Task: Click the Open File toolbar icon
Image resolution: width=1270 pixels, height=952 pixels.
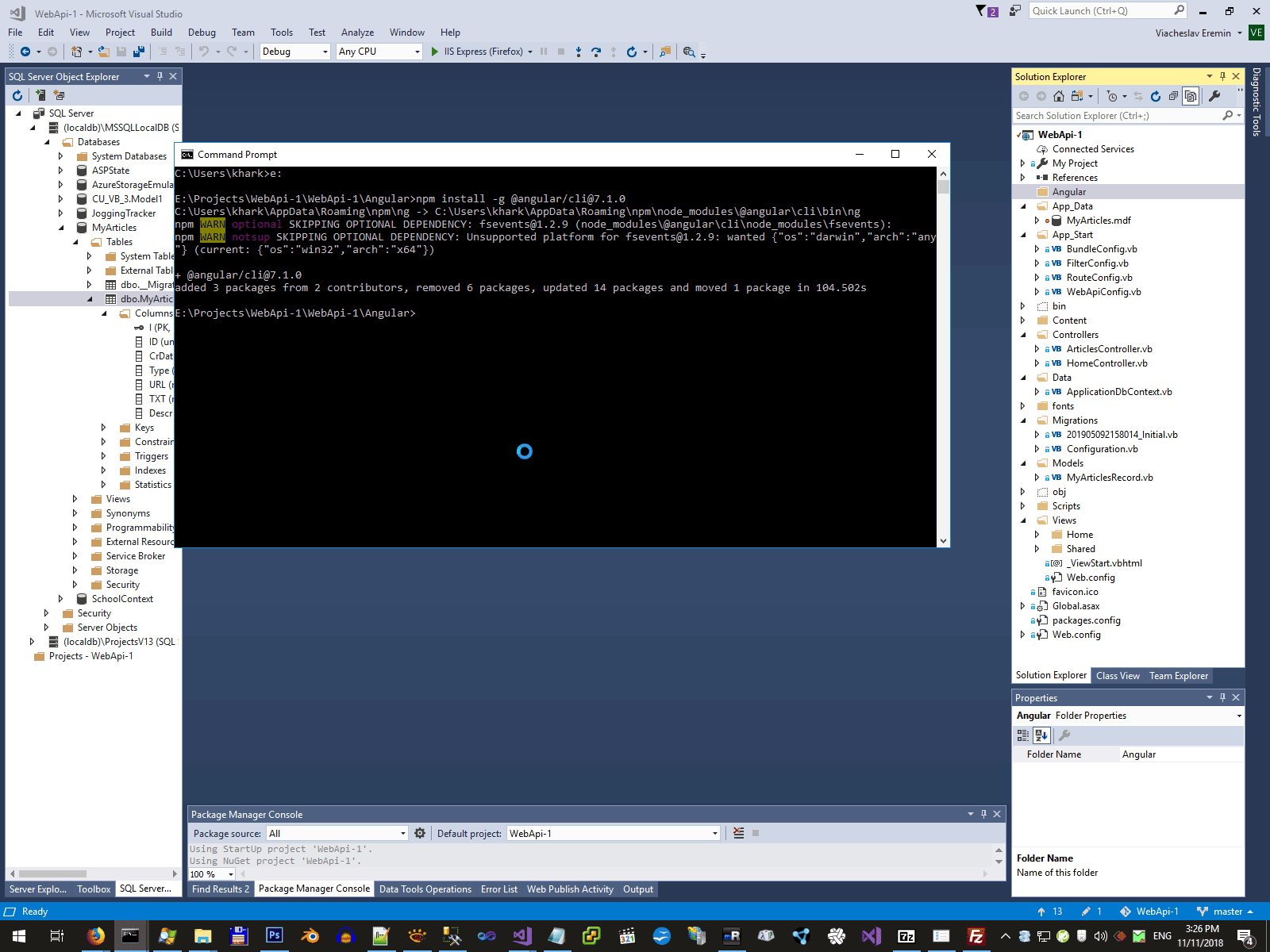Action: pyautogui.click(x=104, y=52)
